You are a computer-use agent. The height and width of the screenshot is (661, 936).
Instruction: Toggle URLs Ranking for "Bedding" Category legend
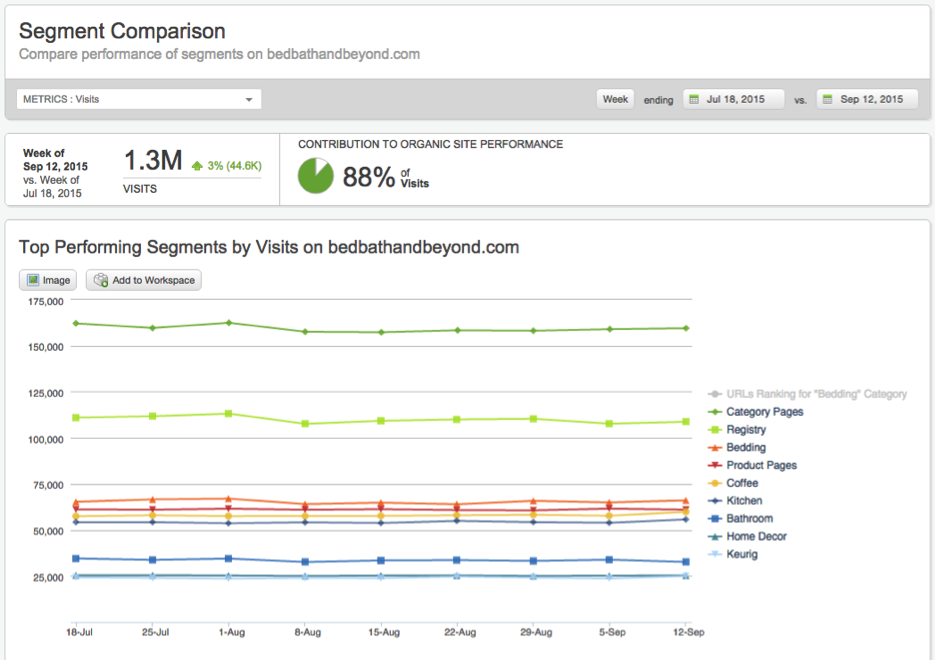click(807, 394)
